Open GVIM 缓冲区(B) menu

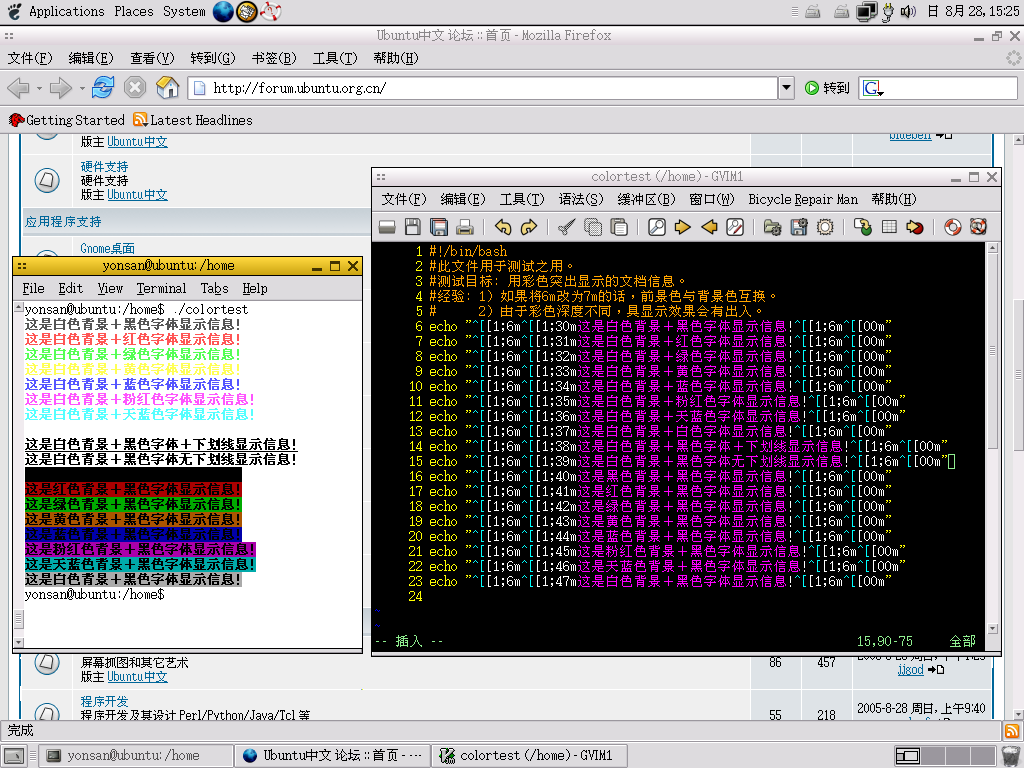click(647, 199)
